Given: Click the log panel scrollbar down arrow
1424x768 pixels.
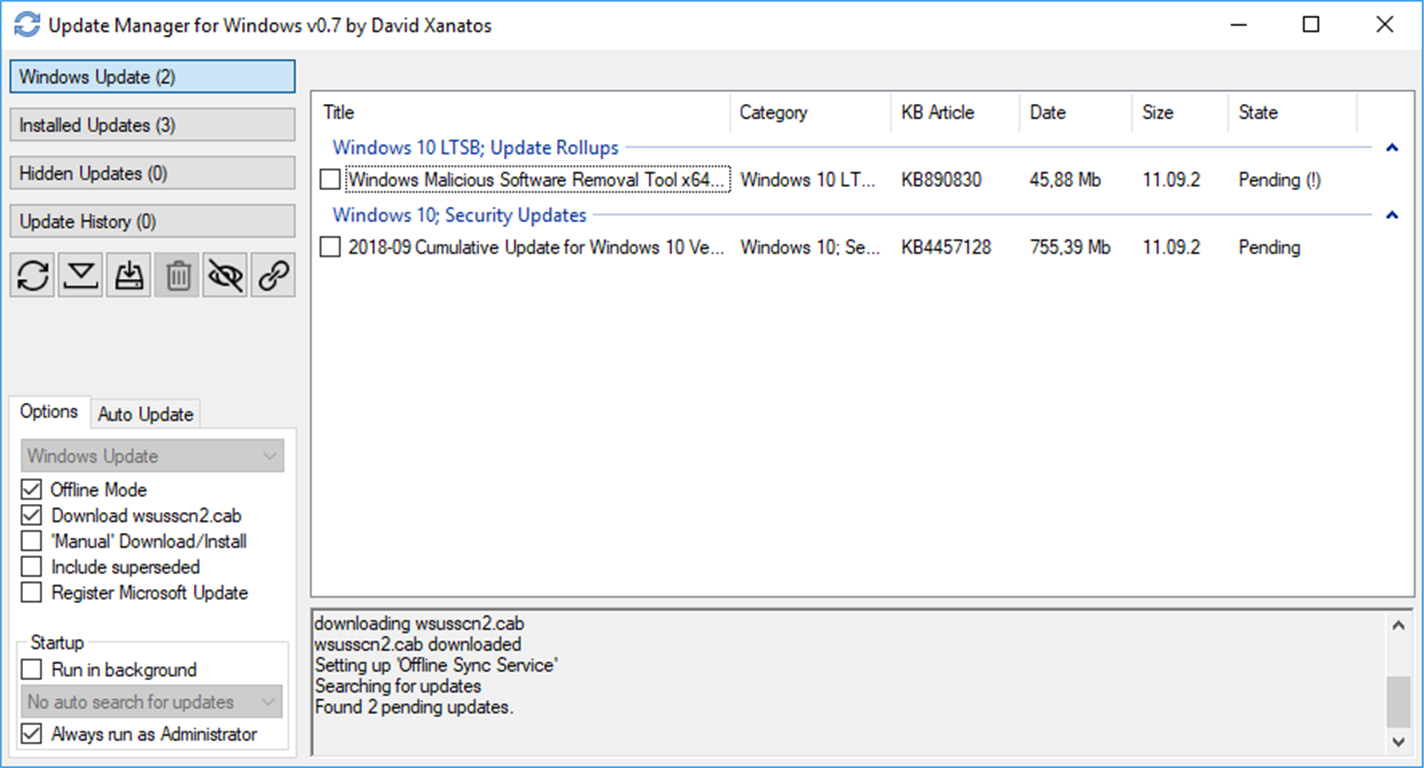Looking at the screenshot, I should pos(1398,741).
